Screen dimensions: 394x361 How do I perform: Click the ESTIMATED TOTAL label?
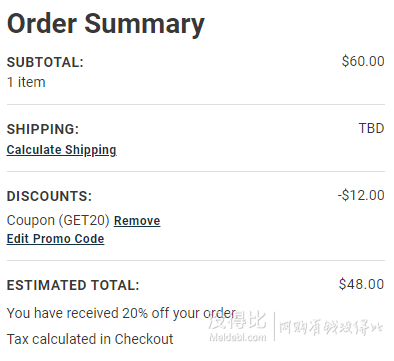coord(73,286)
